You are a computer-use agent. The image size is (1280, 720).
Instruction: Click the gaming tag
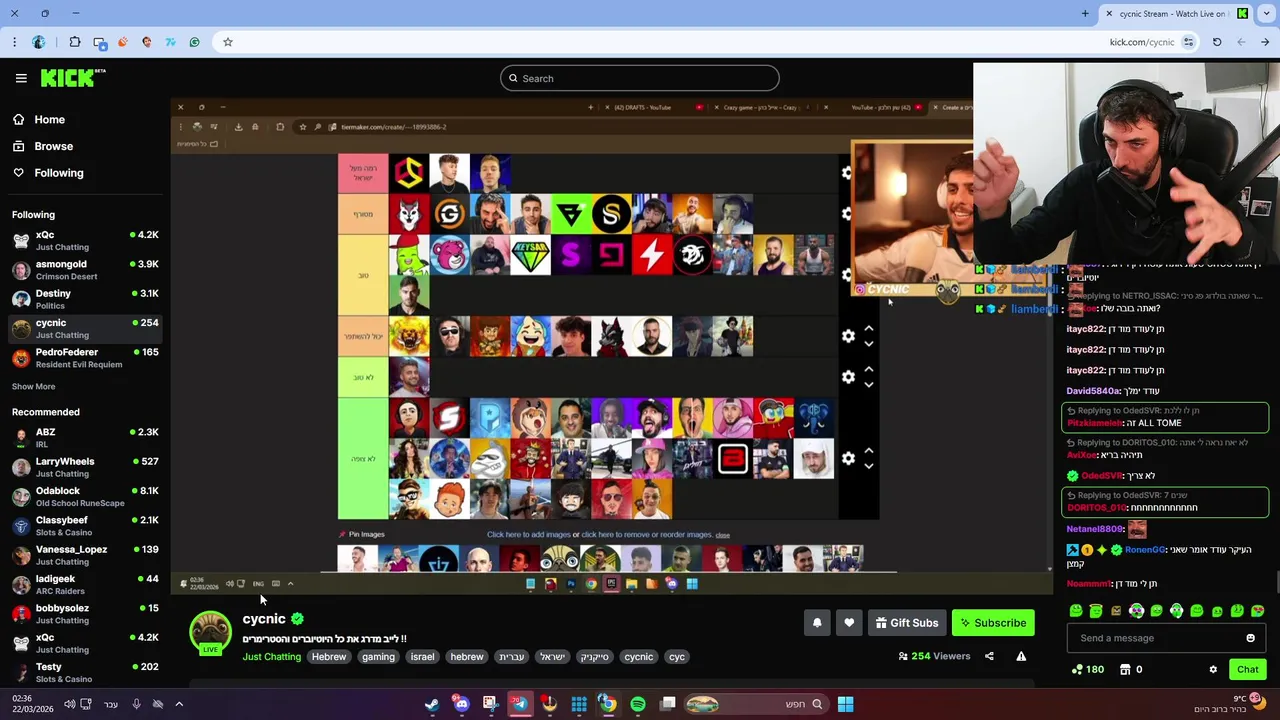(378, 657)
